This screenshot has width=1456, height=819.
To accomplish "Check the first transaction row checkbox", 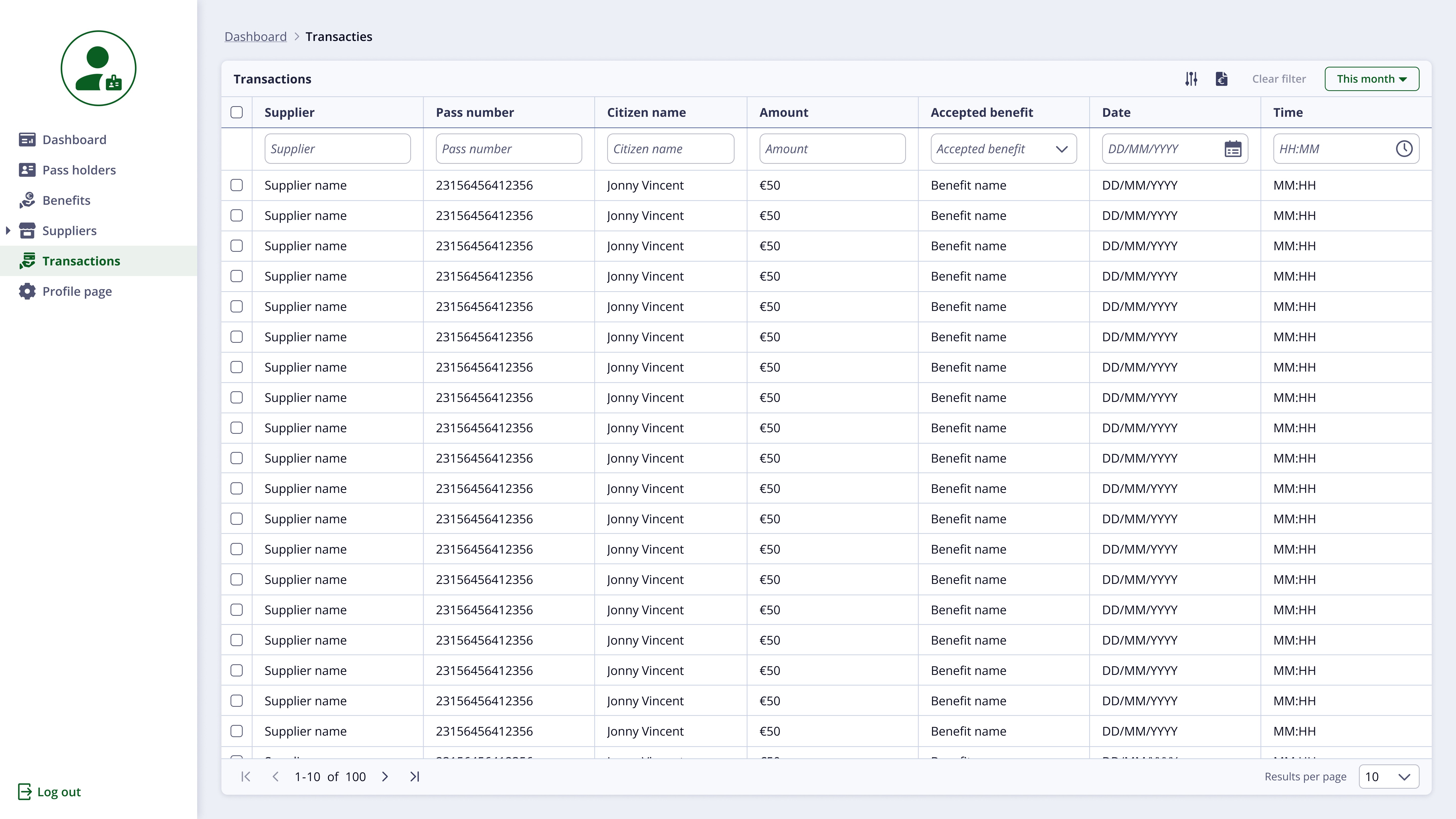I will (x=237, y=185).
